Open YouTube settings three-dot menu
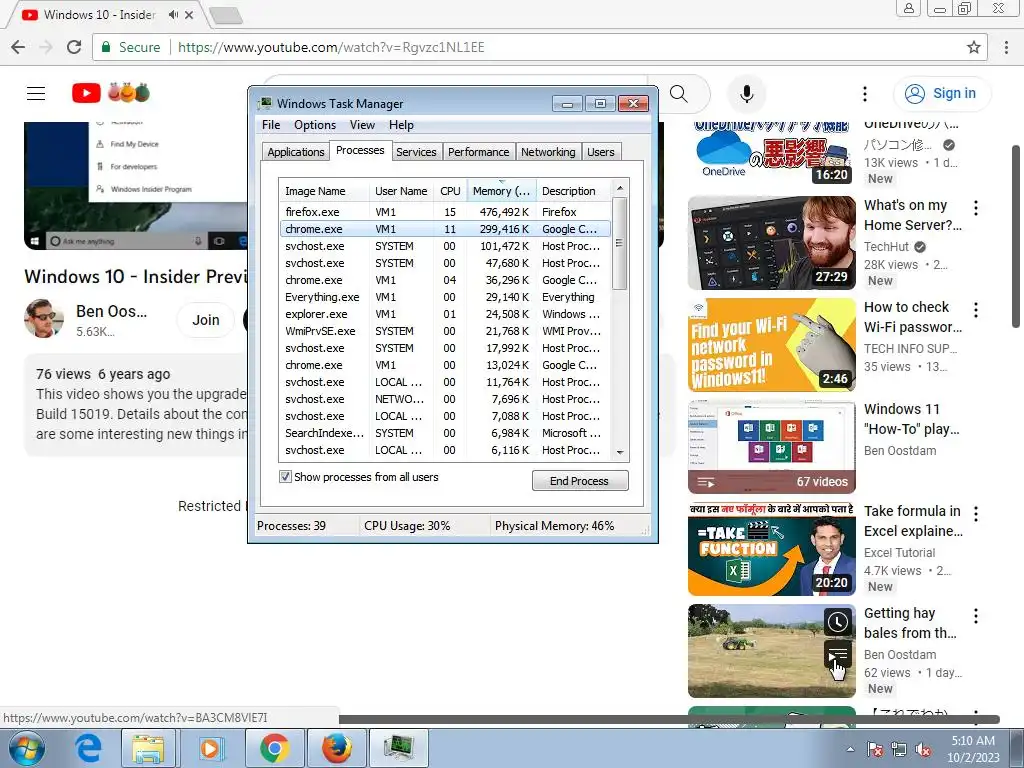 click(865, 94)
